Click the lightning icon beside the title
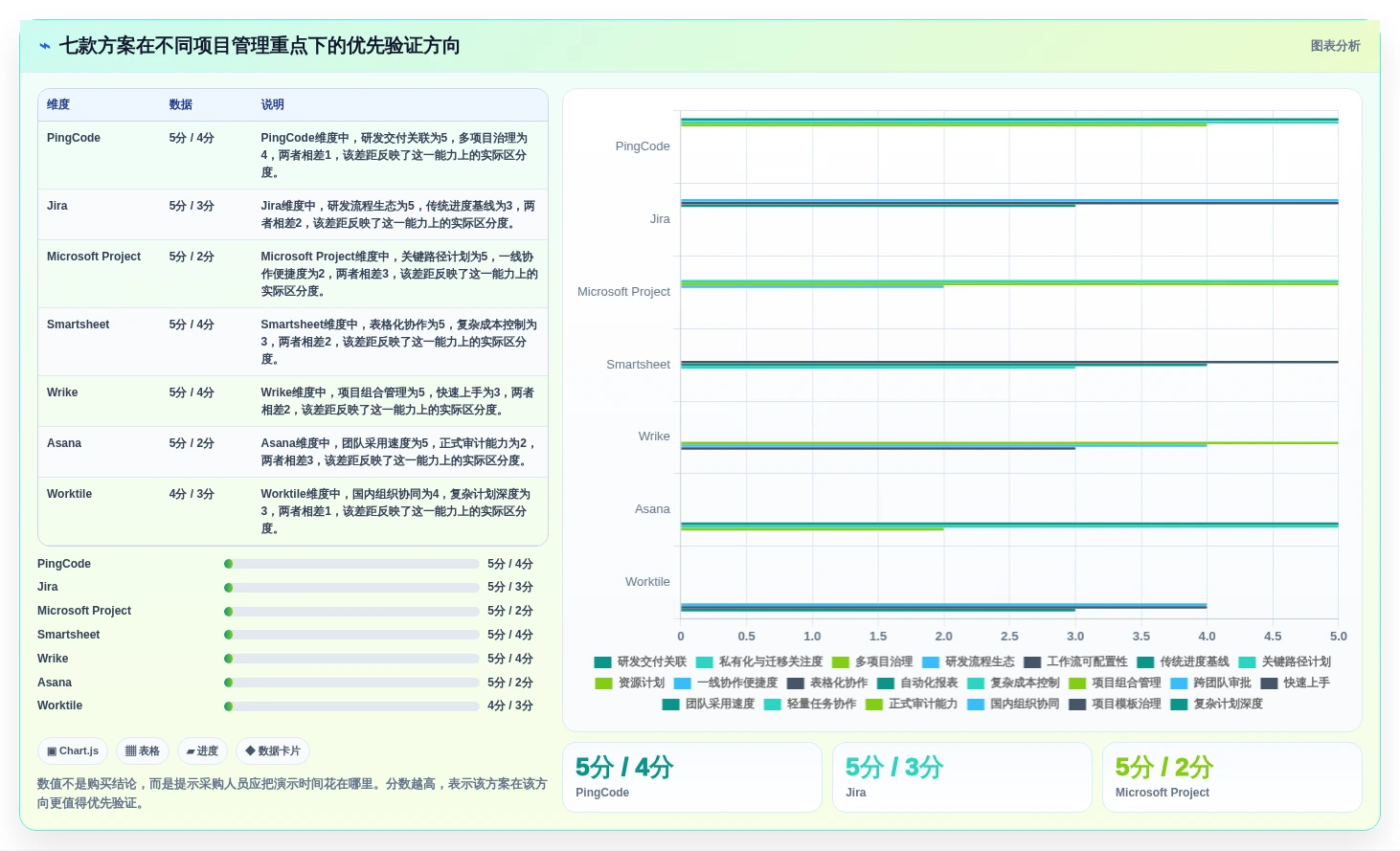Viewport: 1400px width, 851px height. coord(44,46)
